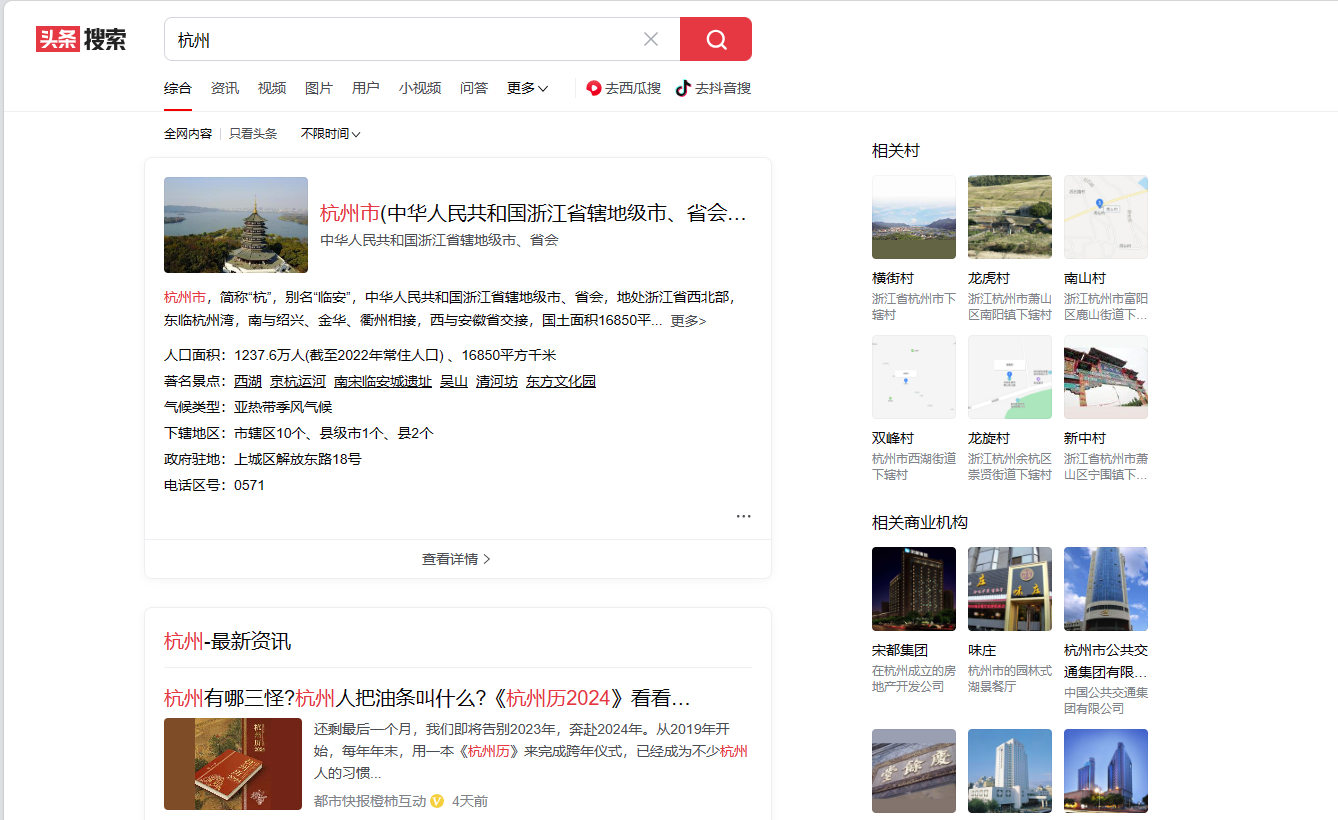The image size is (1338, 820).
Task: Open the 西湖 attraction link
Action: [248, 381]
